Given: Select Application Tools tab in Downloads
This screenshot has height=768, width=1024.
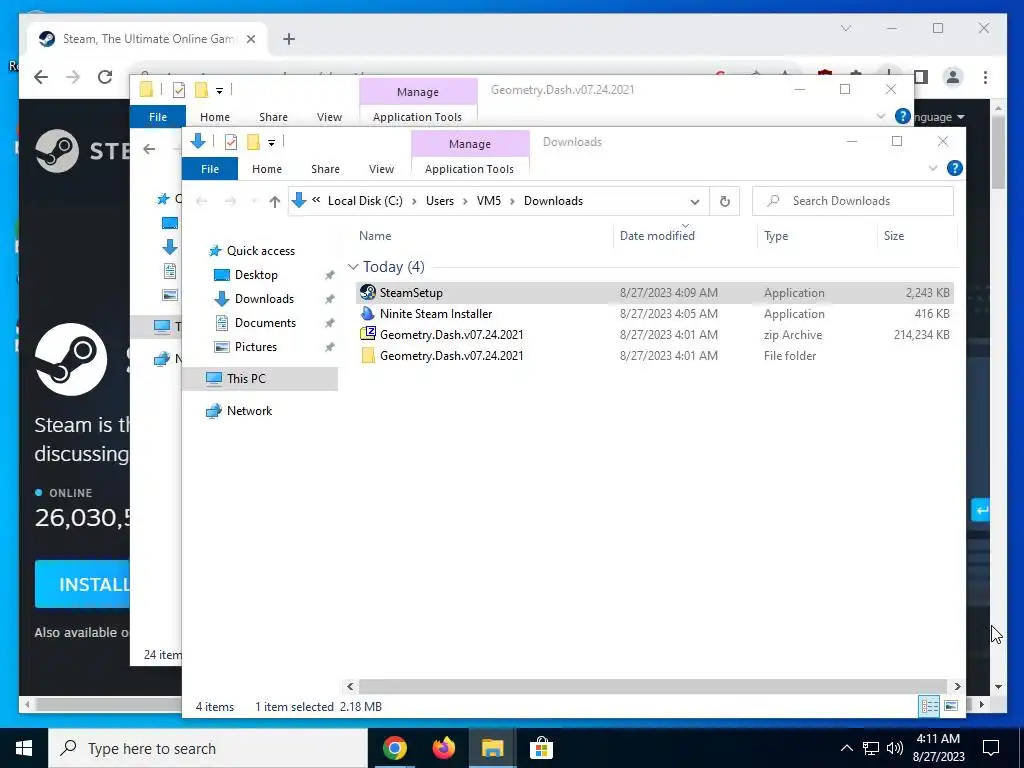Looking at the screenshot, I should click(x=470, y=168).
